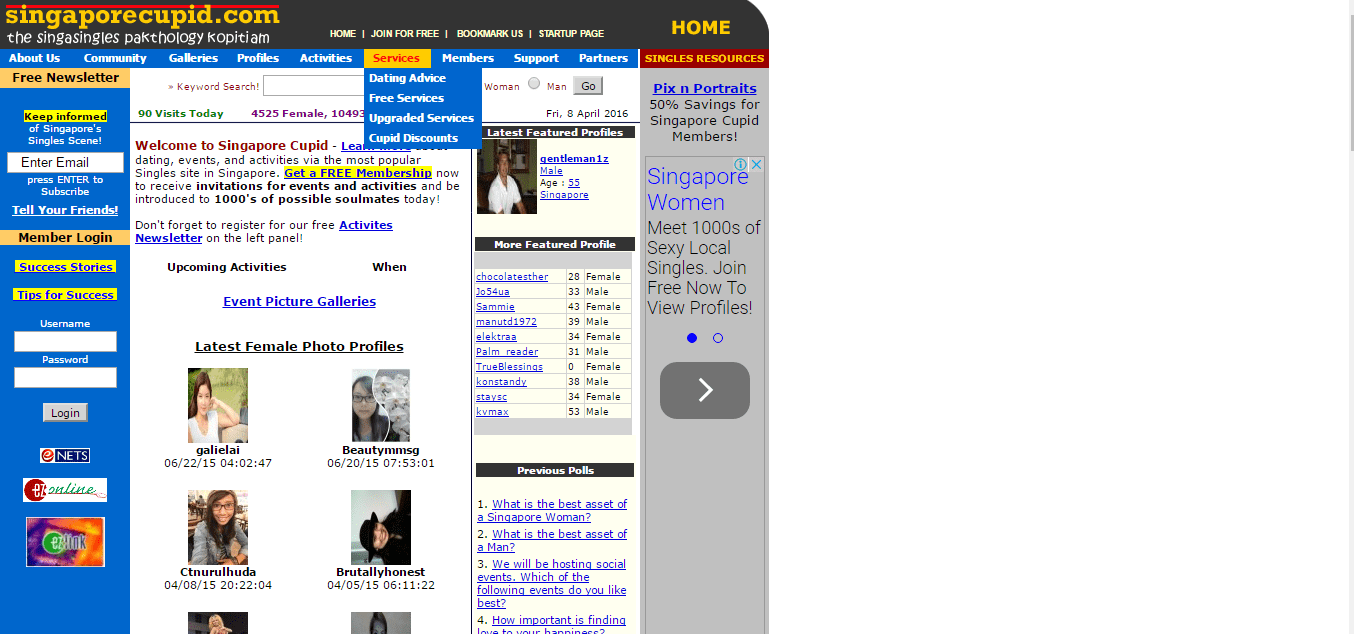Open Event Picture Galleries link
This screenshot has height=634, width=1354.
[x=299, y=301]
